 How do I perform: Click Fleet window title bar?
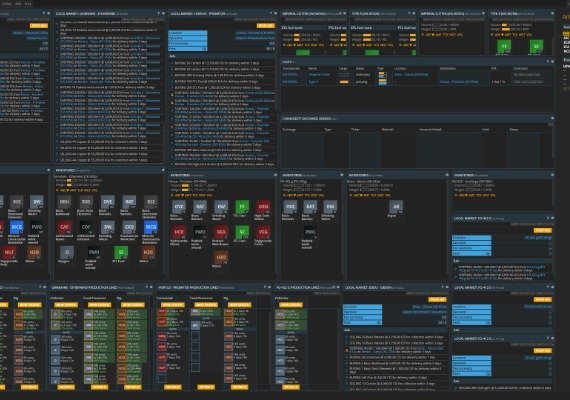417,62
